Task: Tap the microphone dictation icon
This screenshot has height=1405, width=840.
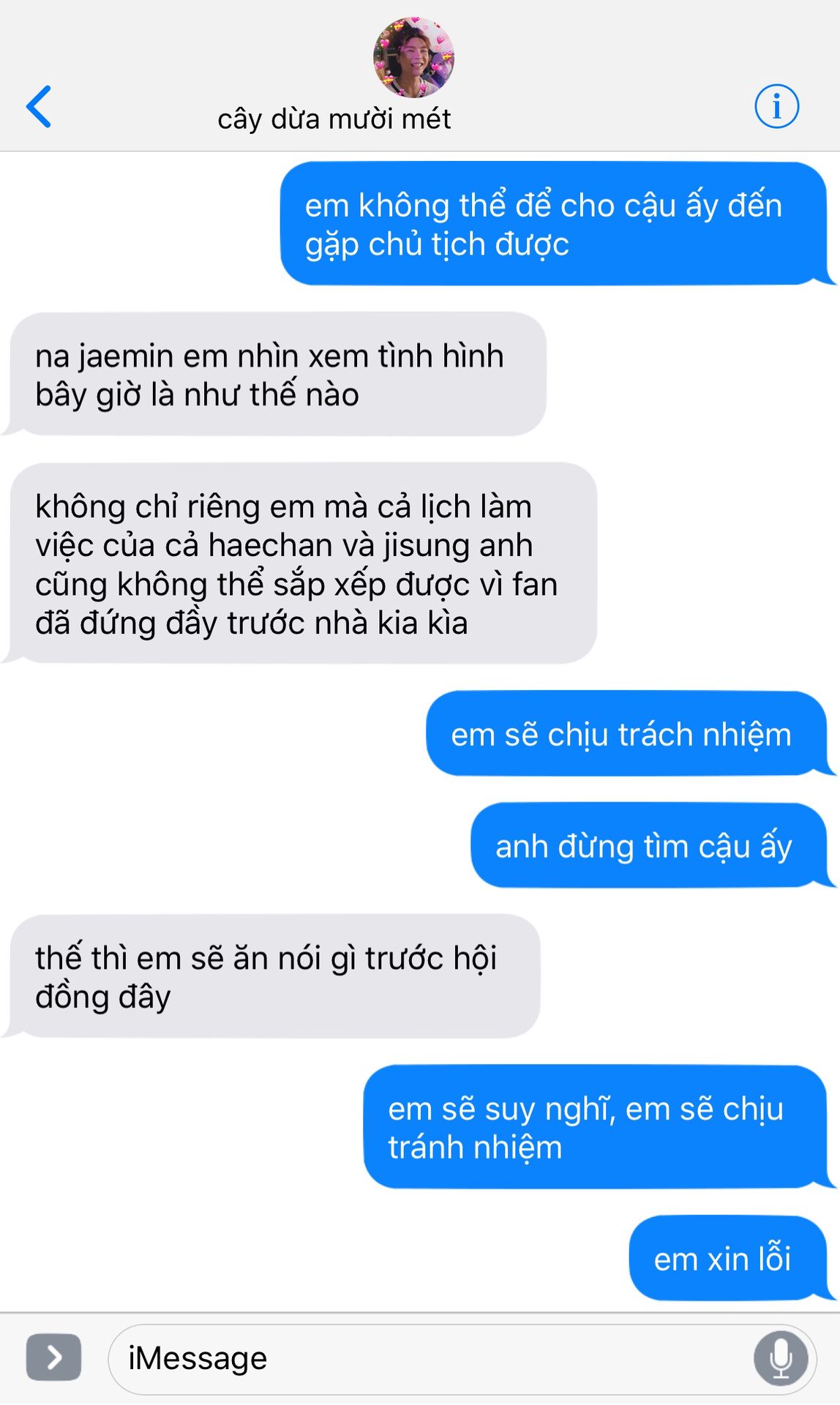Action: 781,1358
